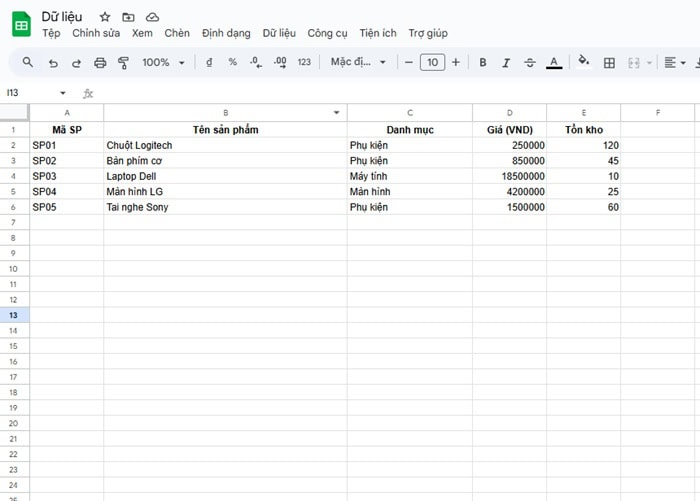
Task: Select cell Tai nghe Sony
Action: tap(225, 207)
